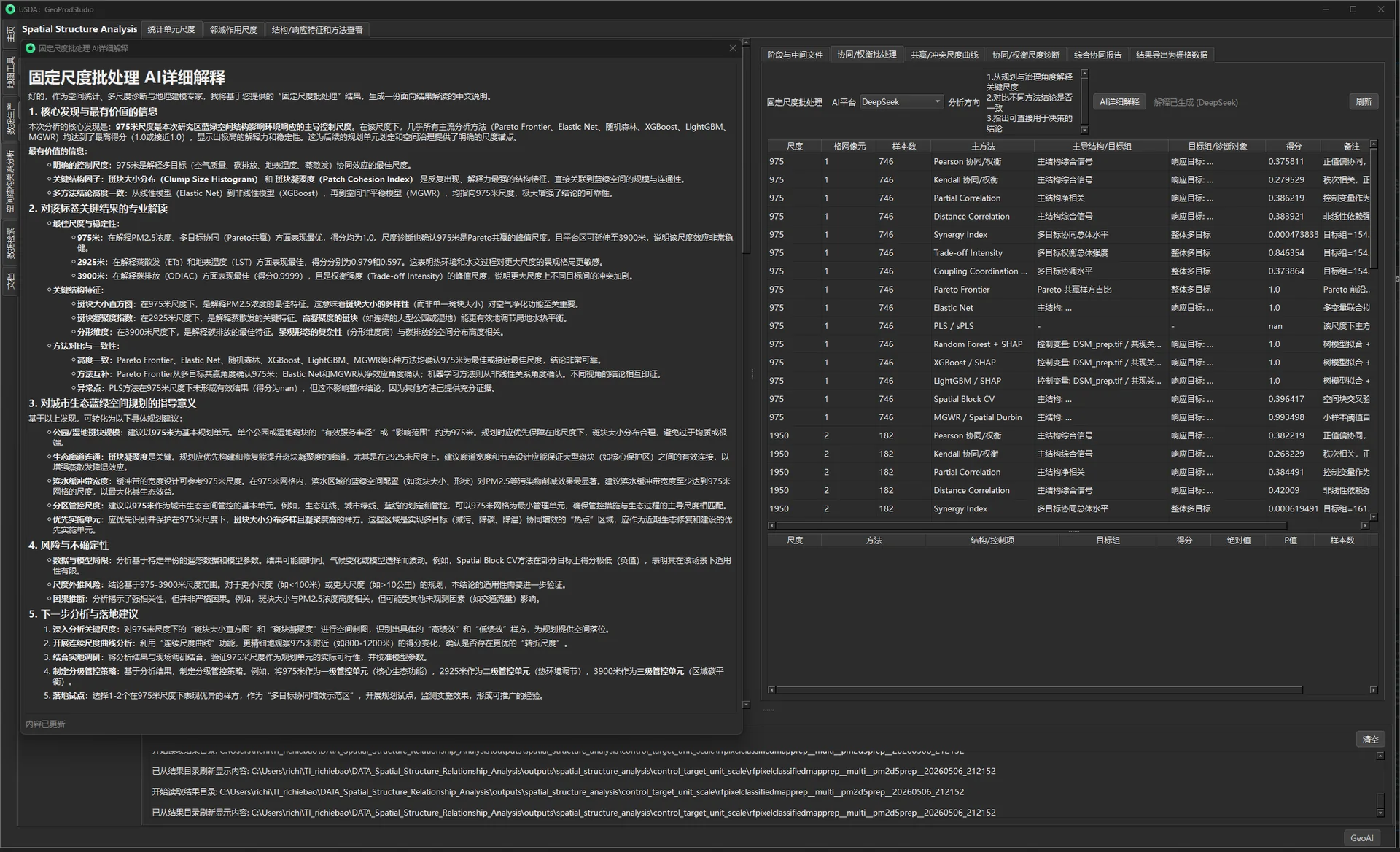The width and height of the screenshot is (1400, 852).
Task: Click the results table horizontal scrollbar track
Action: point(1031,525)
